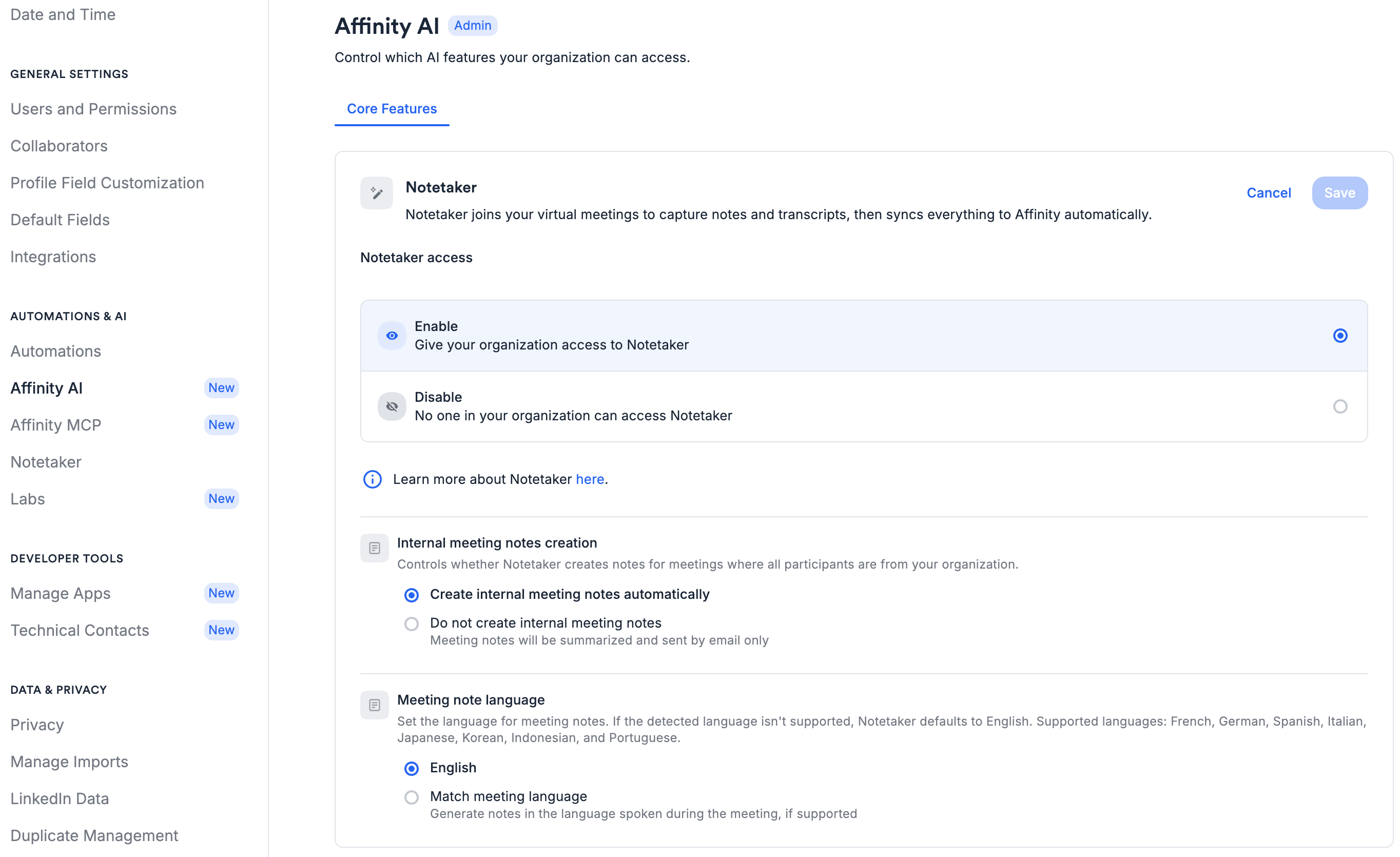This screenshot has height=857, width=1400.
Task: Click the Admin badge beside Affinity AI
Action: 473,26
